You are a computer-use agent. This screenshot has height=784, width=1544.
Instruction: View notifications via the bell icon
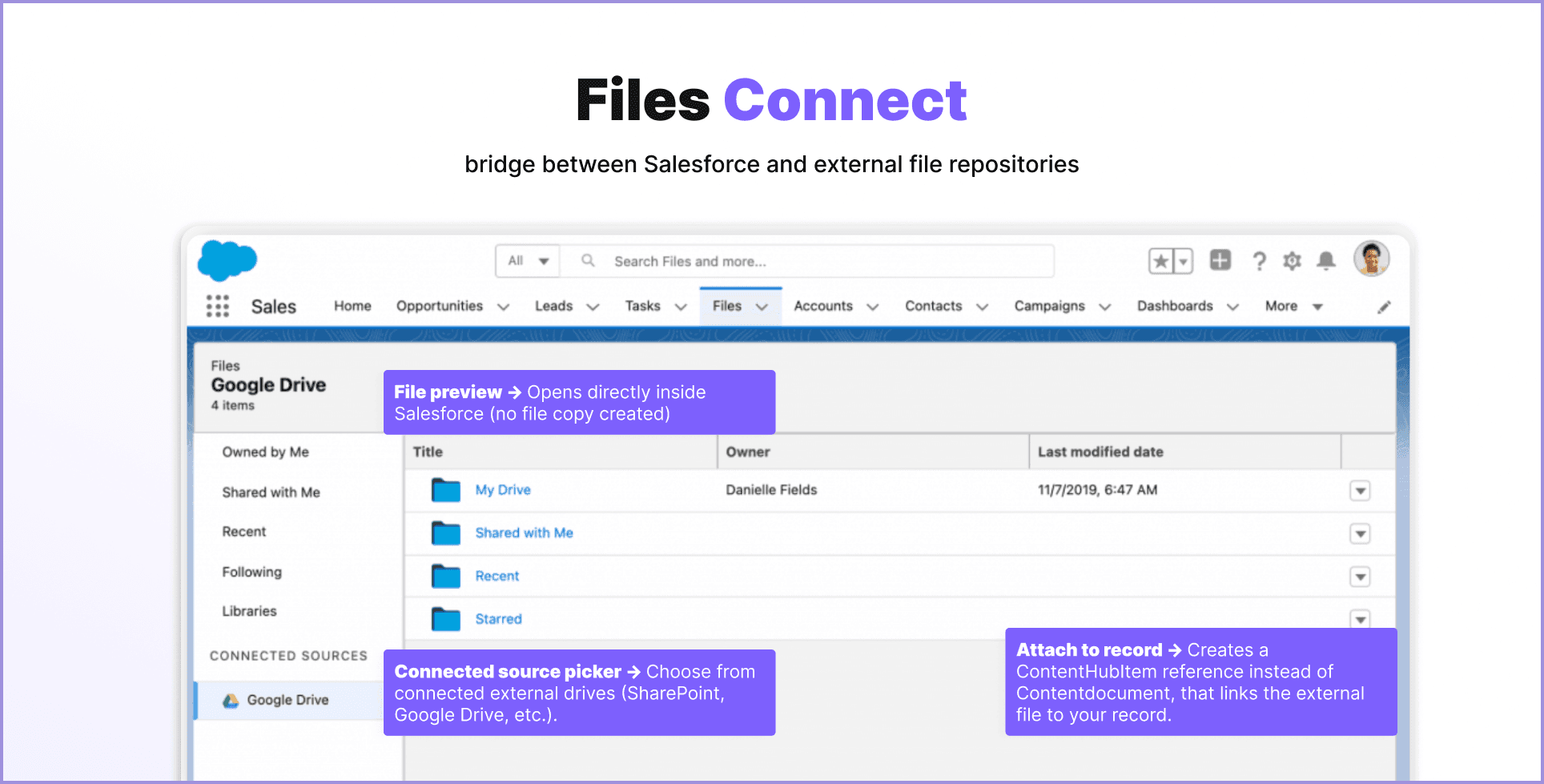click(x=1326, y=260)
